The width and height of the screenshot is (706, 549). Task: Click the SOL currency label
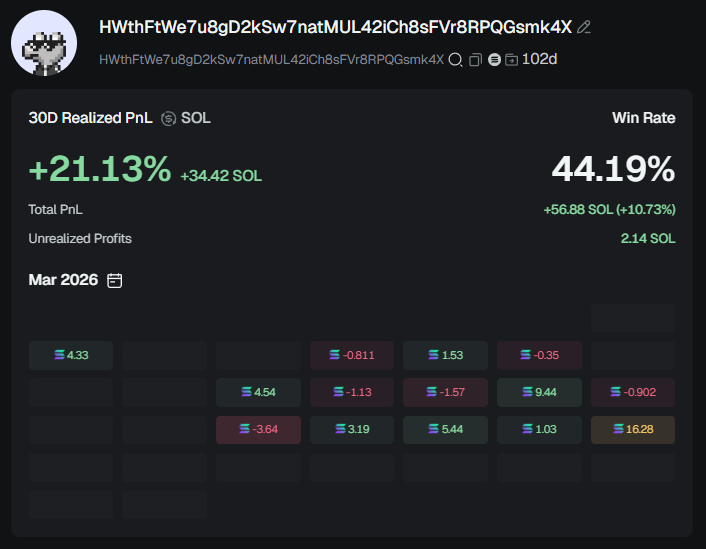(x=196, y=118)
